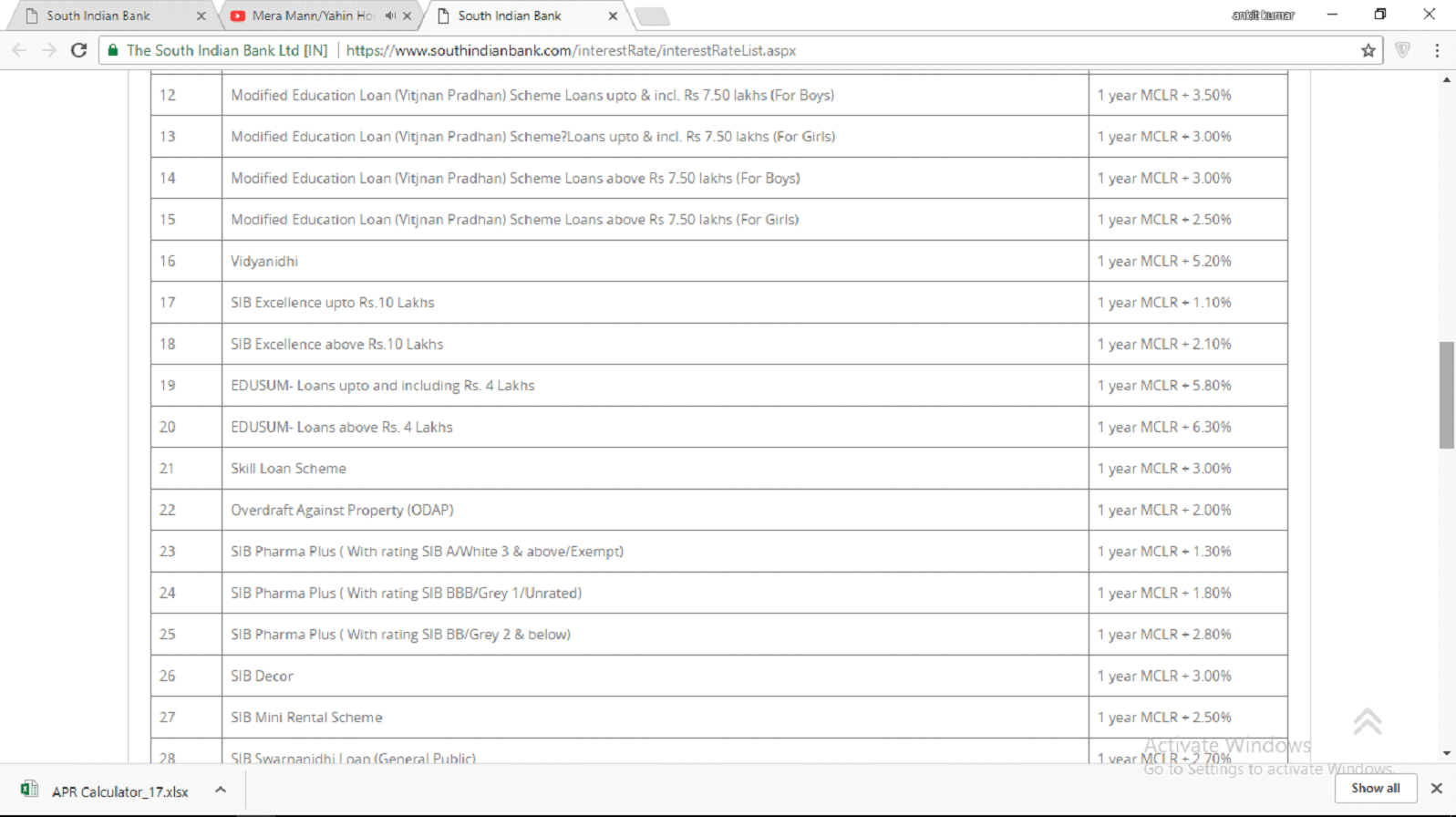Click SIB Pharma Plus BB/Grey 2 & below row
Viewport: 1456px width, 817px height.
[x=401, y=635]
